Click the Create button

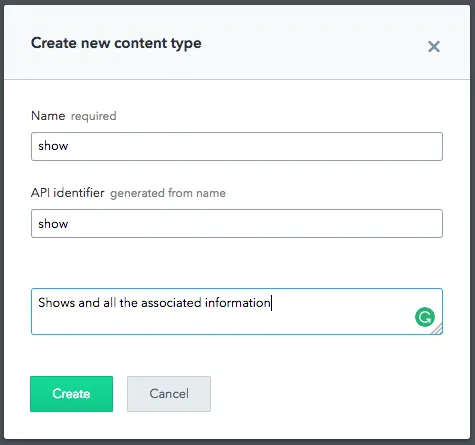coord(71,394)
